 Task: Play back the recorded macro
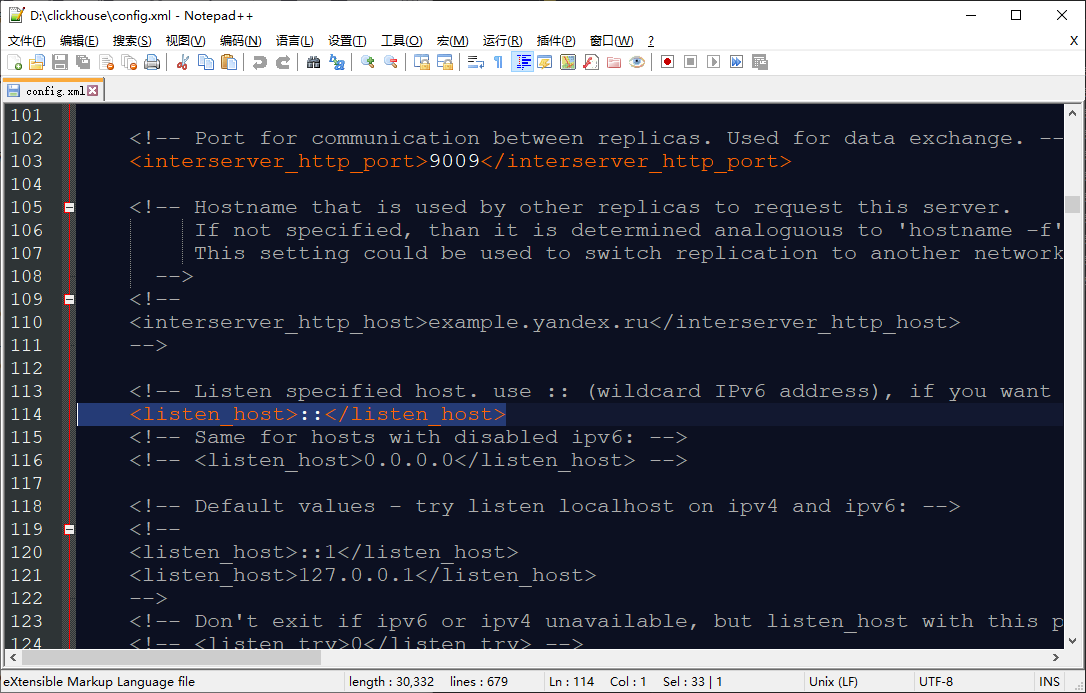click(713, 62)
